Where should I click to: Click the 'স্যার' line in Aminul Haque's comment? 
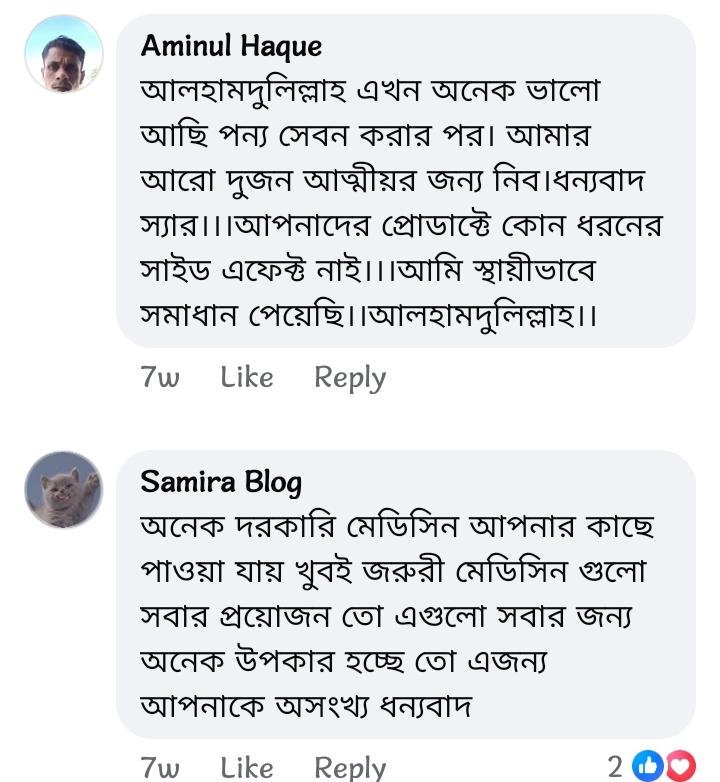click(402, 226)
